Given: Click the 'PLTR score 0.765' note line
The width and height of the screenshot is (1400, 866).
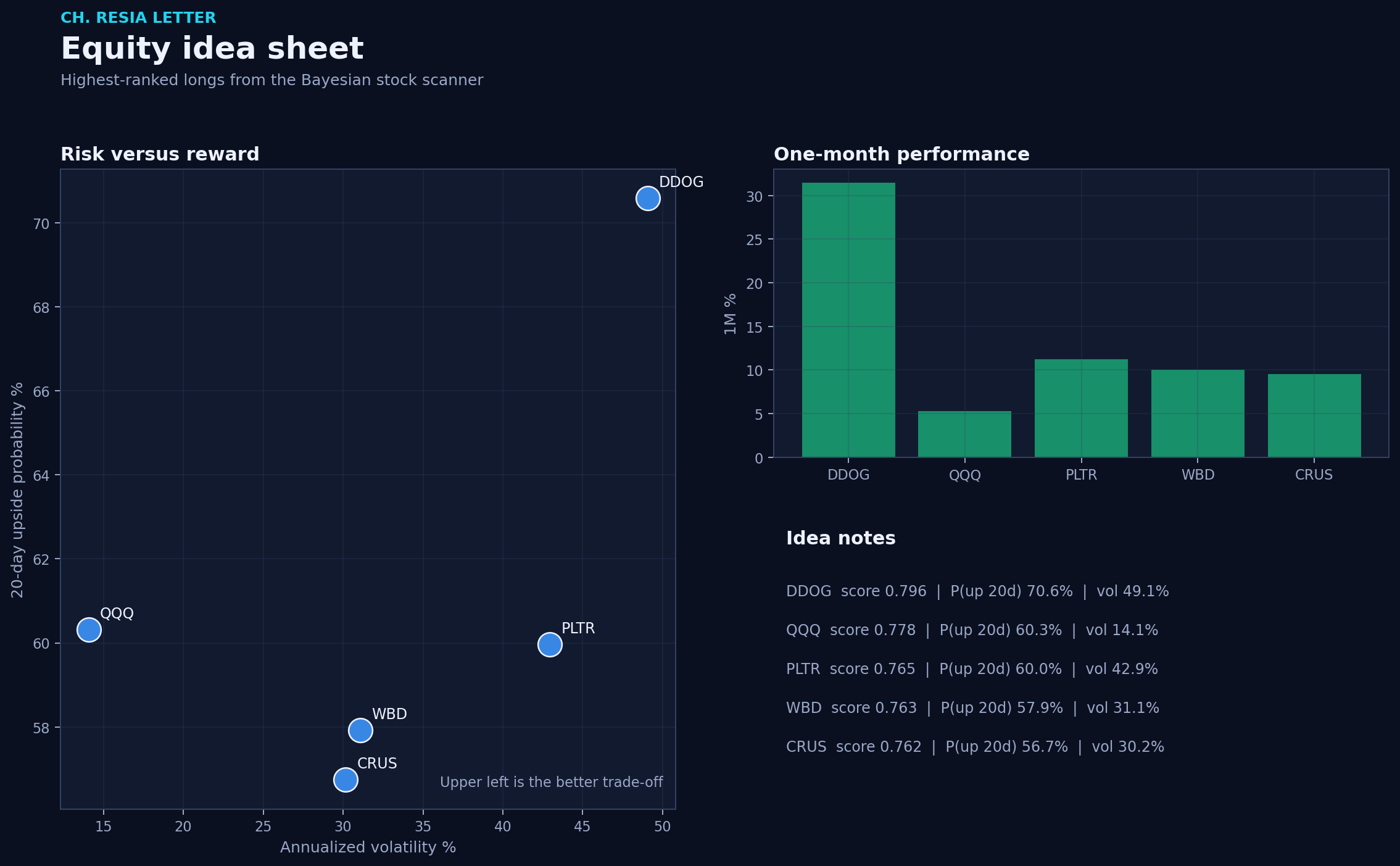Looking at the screenshot, I should point(972,669).
